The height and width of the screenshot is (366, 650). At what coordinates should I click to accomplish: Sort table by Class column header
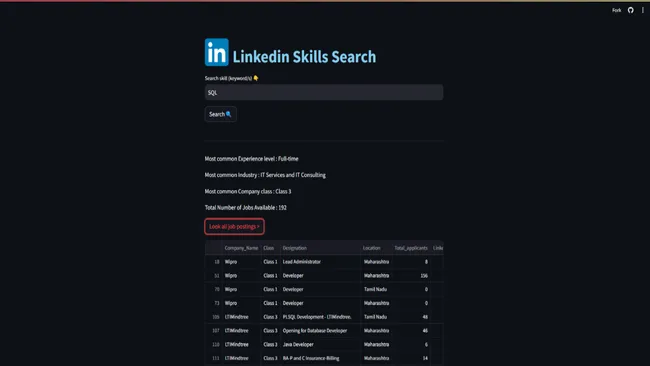270,248
